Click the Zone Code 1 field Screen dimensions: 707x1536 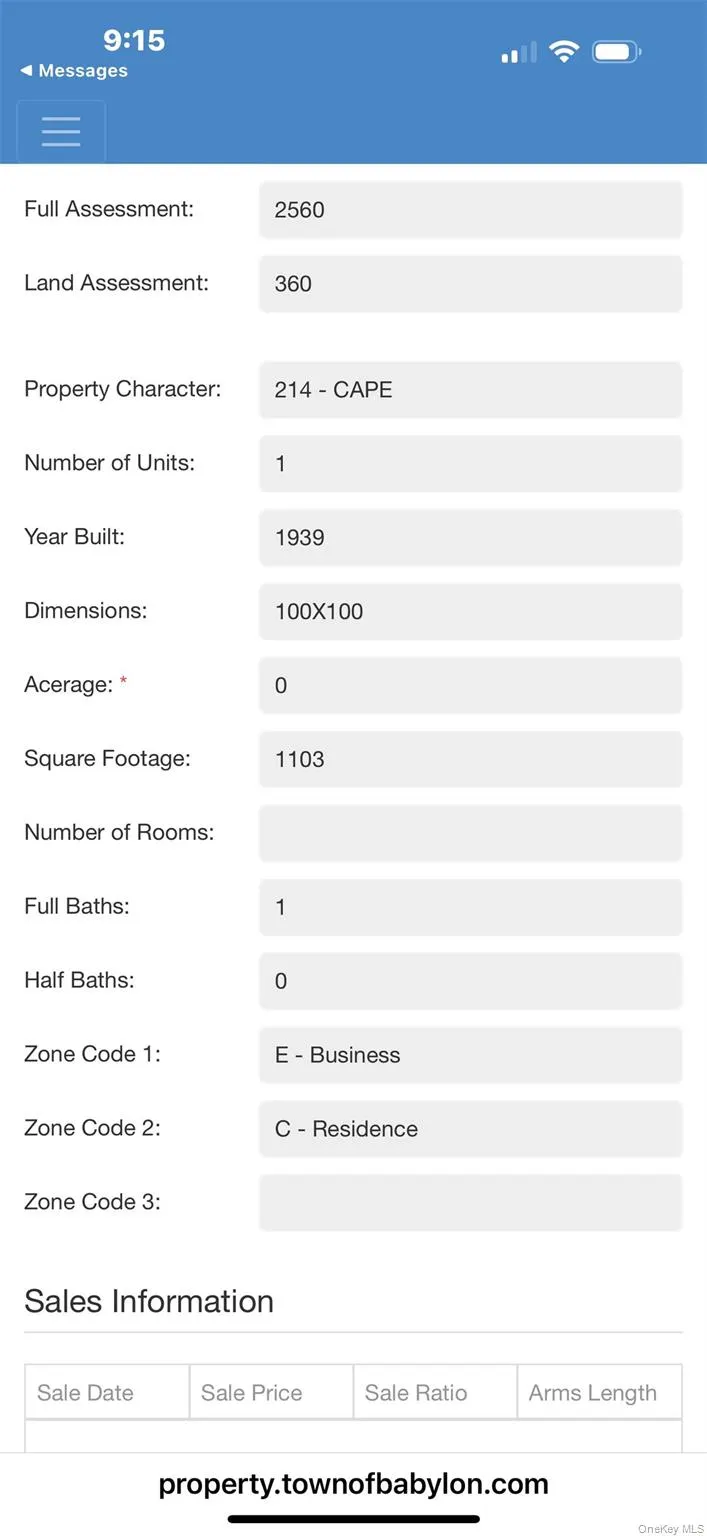470,1055
